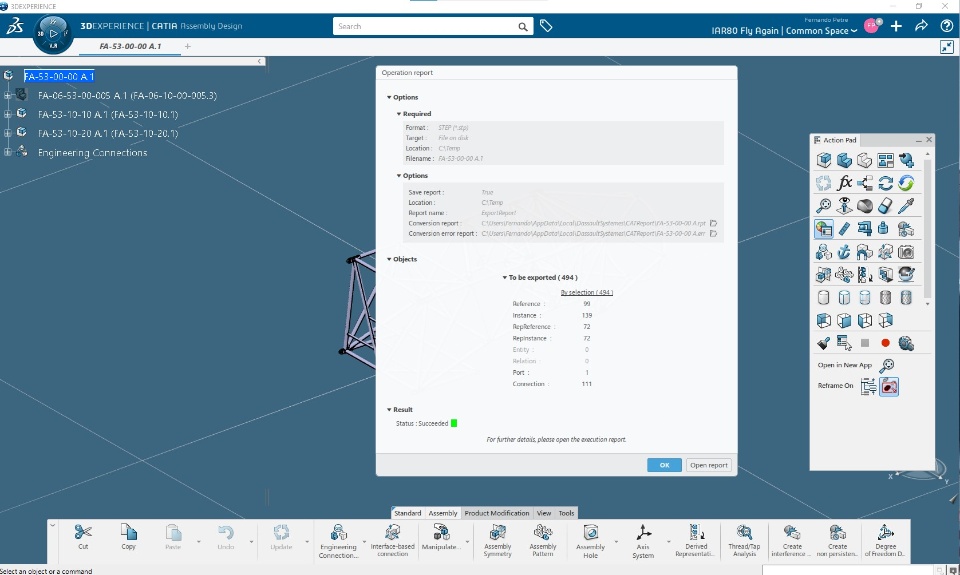Open the Conversion report file icon

(713, 224)
